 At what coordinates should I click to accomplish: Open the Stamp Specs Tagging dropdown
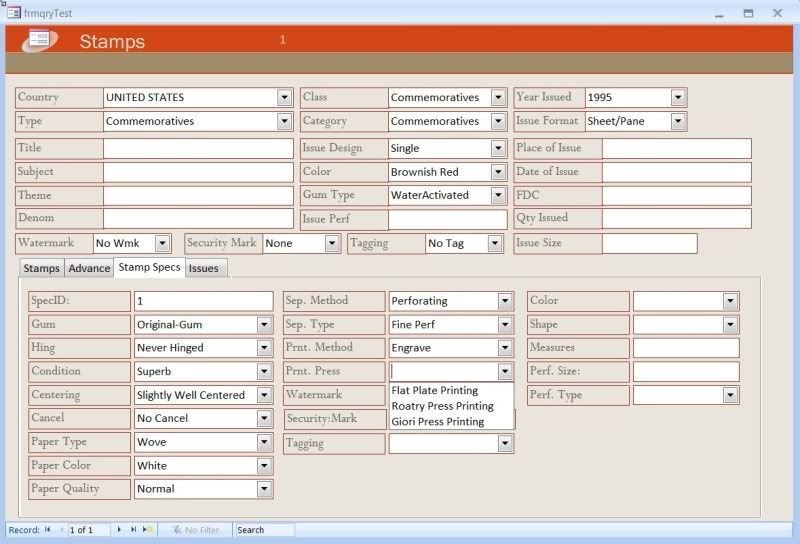(x=505, y=443)
